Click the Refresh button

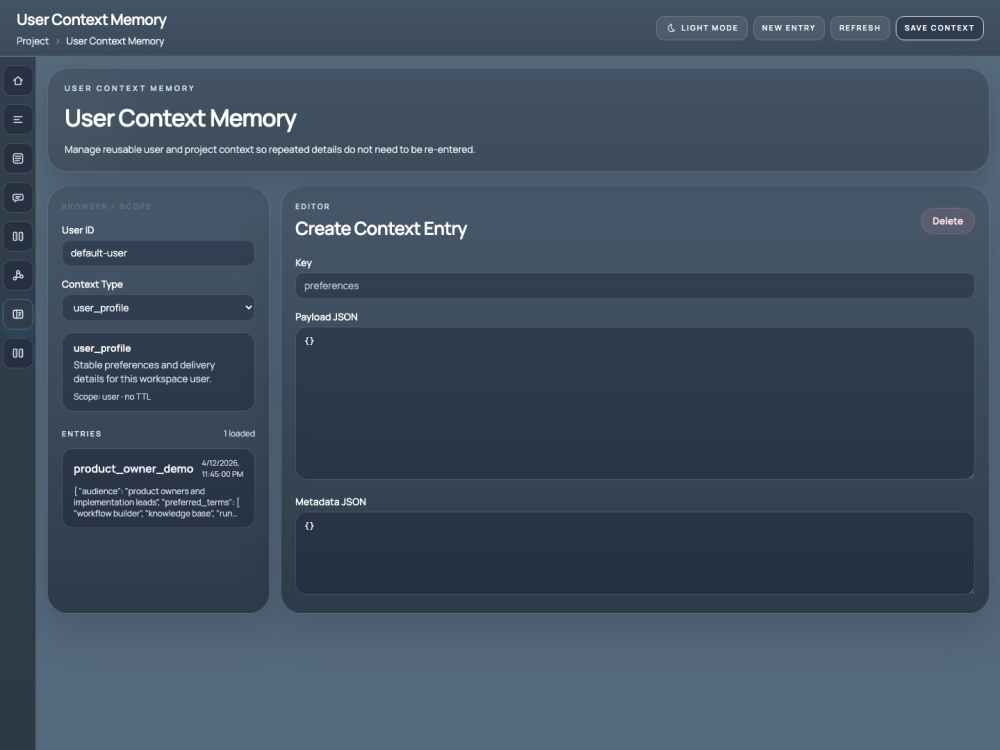click(859, 28)
